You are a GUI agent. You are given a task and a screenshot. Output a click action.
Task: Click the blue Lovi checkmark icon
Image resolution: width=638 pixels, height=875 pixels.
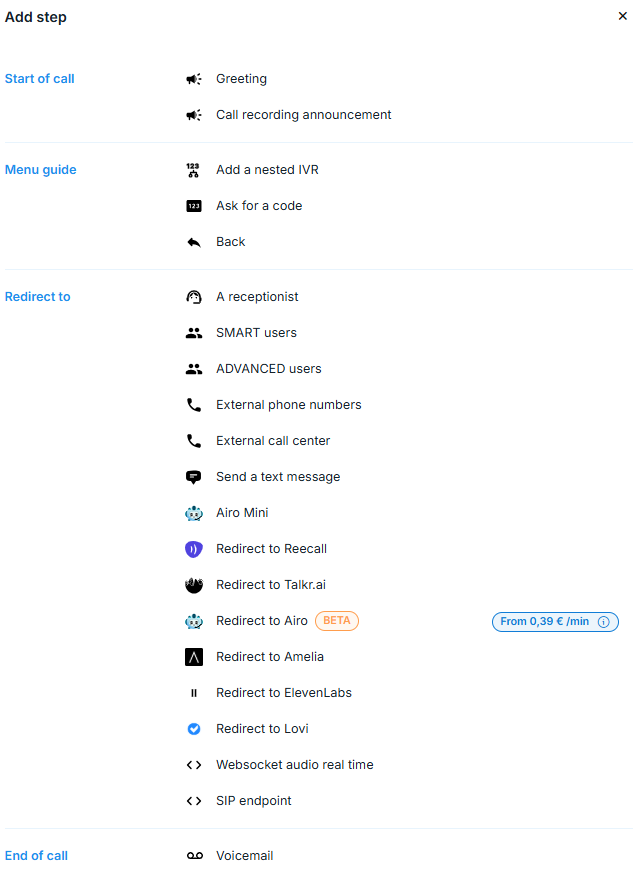point(194,729)
